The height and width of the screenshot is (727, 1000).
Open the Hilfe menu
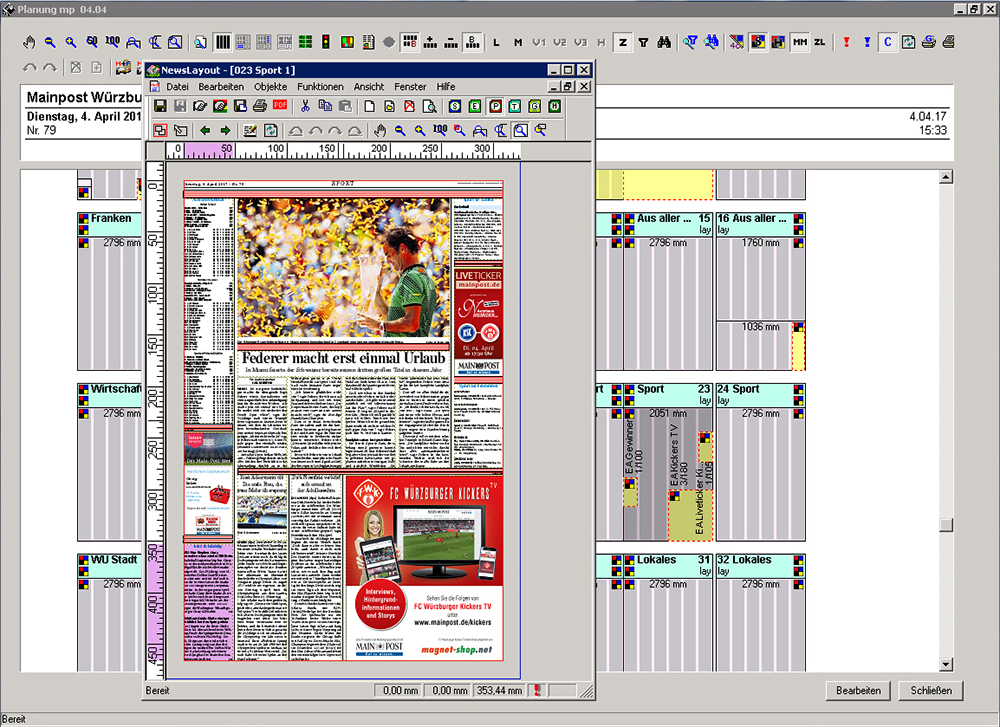(x=446, y=87)
